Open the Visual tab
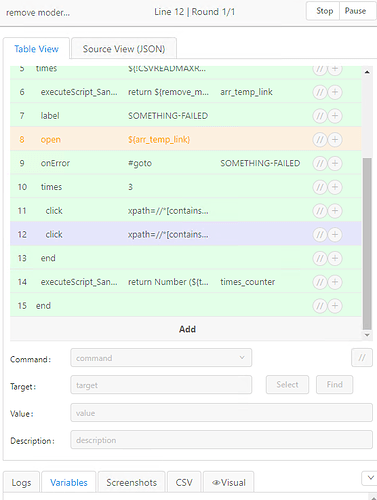This screenshot has height=500, width=377. [229, 482]
